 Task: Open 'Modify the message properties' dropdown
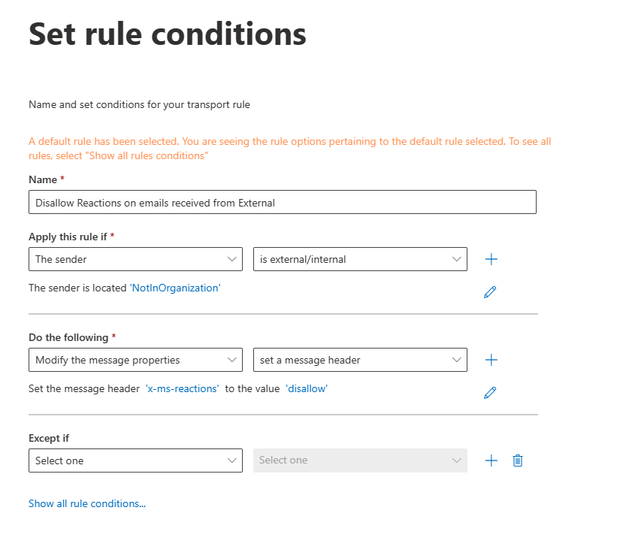click(136, 360)
